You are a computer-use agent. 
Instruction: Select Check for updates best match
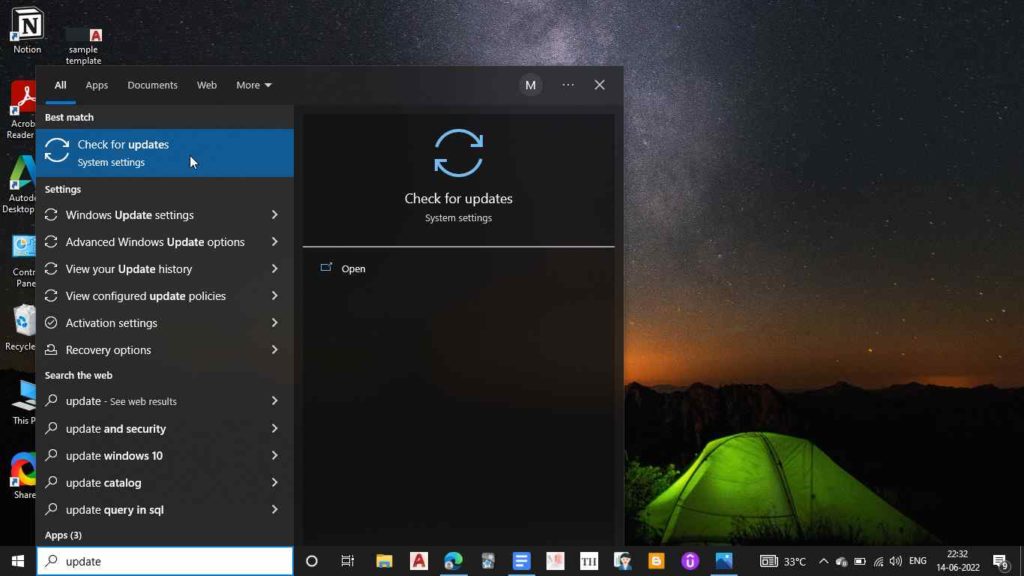tap(165, 153)
